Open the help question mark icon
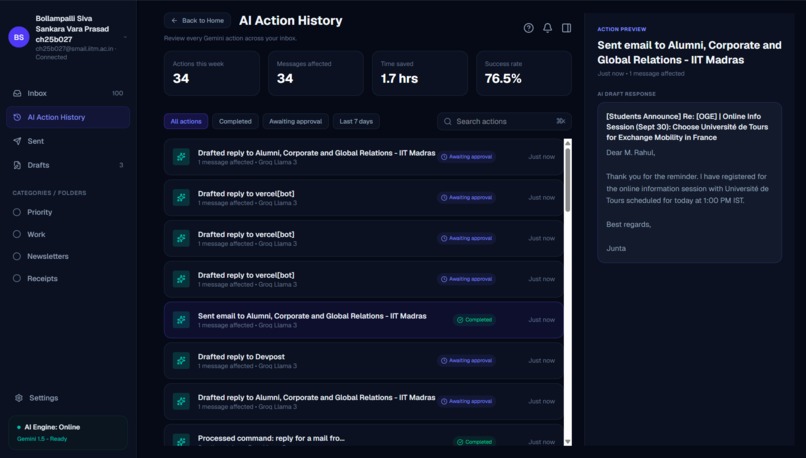This screenshot has height=458, width=806. click(528, 28)
